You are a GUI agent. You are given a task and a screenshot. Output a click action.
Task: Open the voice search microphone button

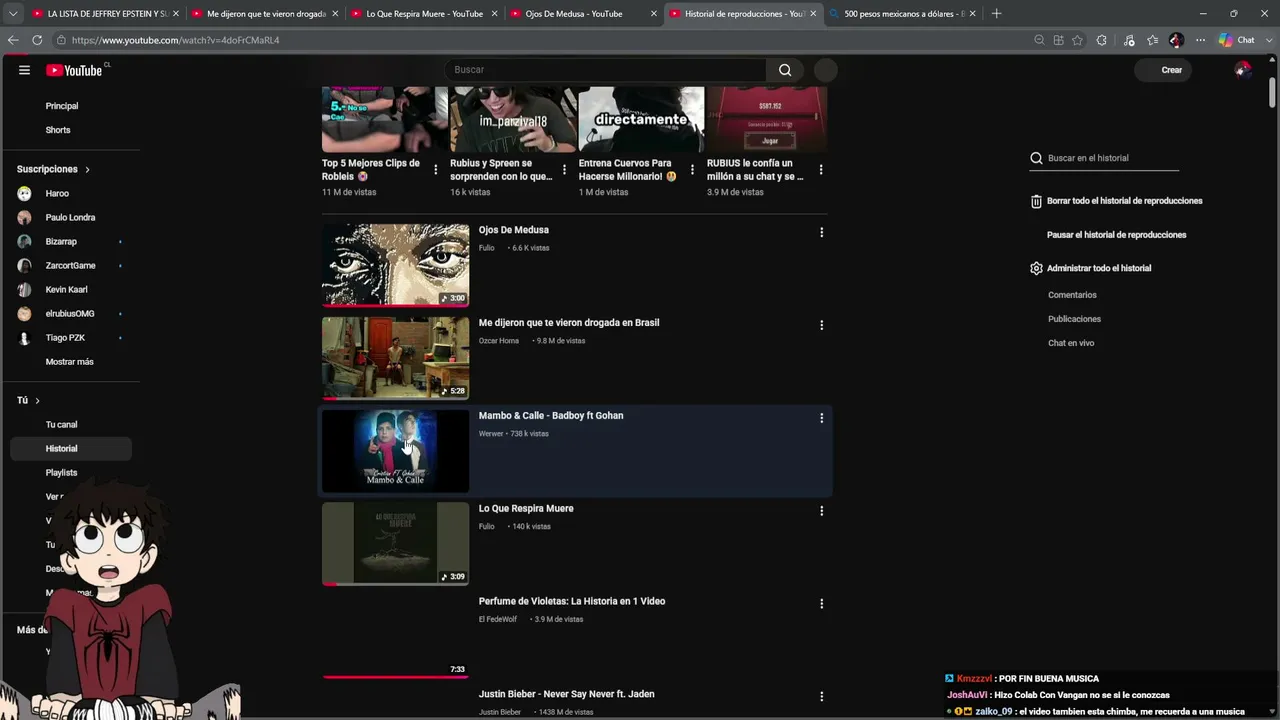point(825,70)
